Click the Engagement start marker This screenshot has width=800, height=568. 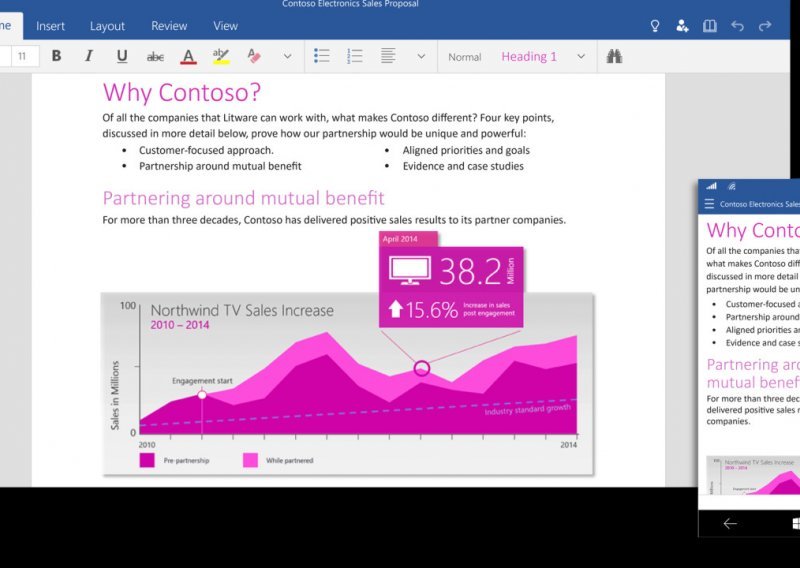(x=202, y=394)
